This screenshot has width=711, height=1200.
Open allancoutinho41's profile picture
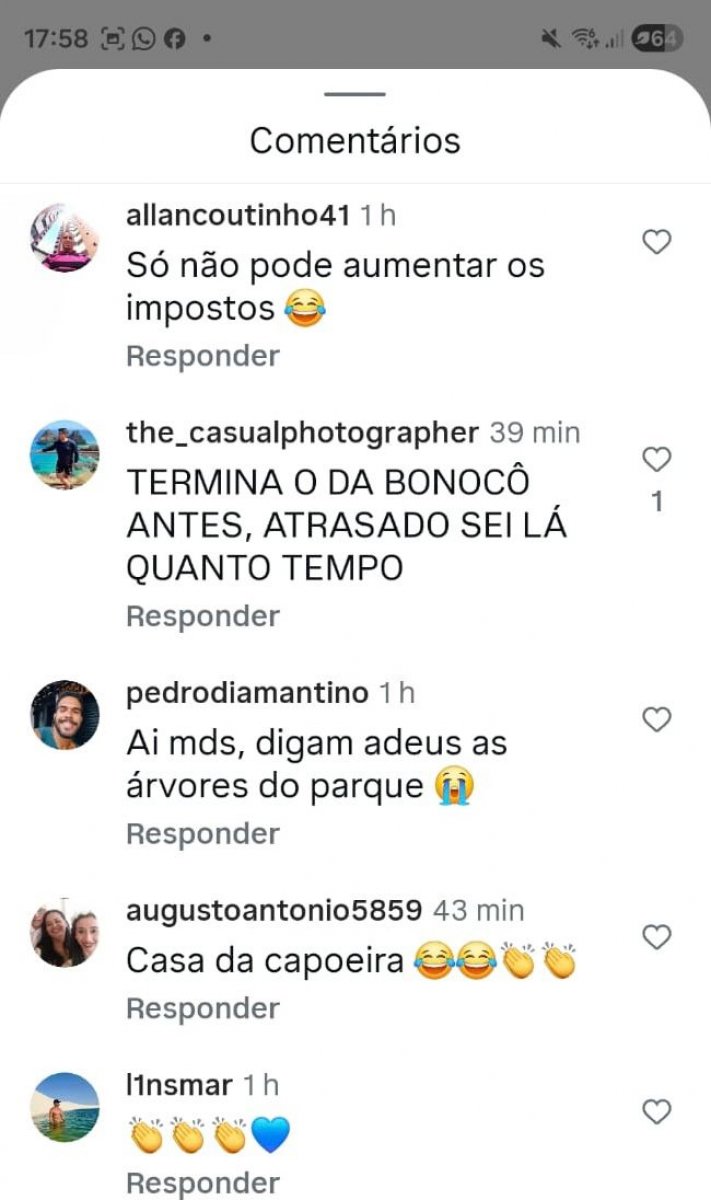65,237
